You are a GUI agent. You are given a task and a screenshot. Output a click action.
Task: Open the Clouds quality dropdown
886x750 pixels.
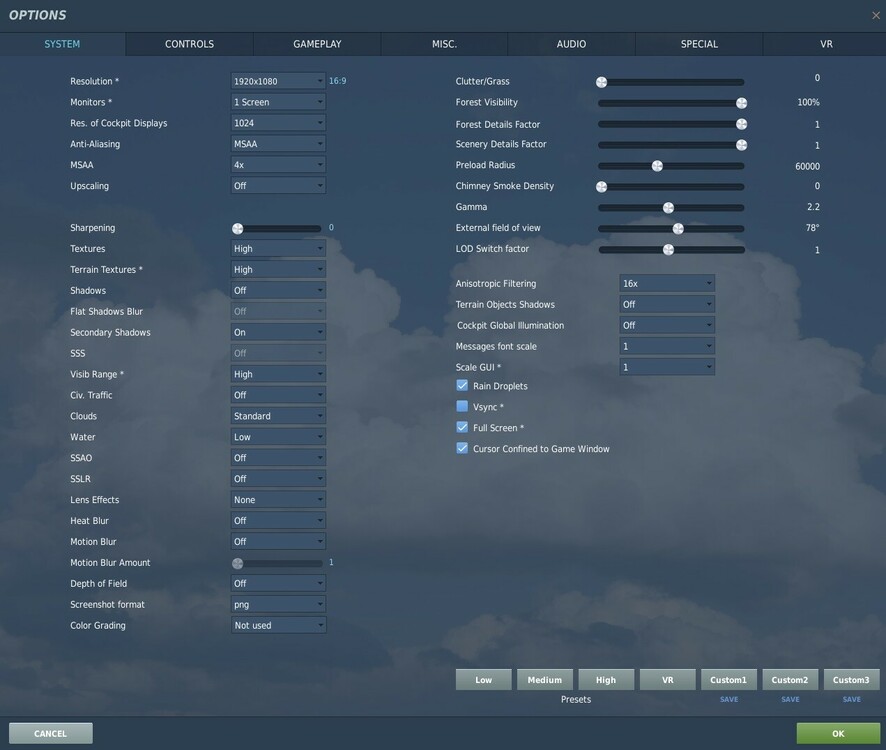point(277,415)
